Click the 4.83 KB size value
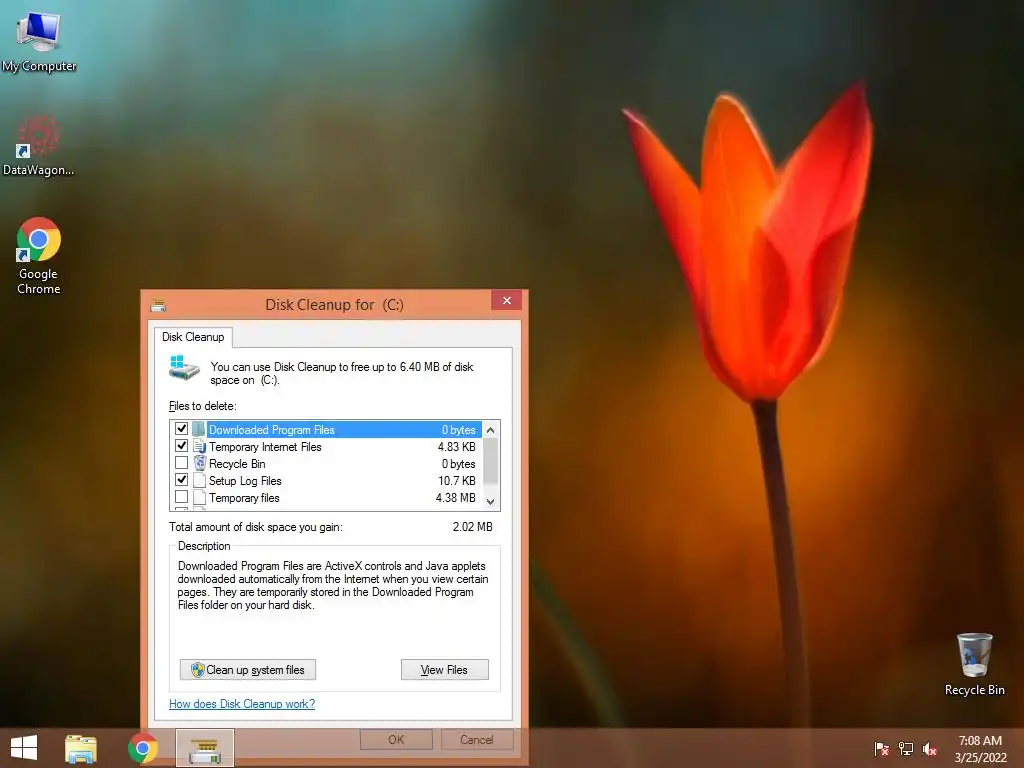The height and width of the screenshot is (768, 1024). pyautogui.click(x=456, y=447)
